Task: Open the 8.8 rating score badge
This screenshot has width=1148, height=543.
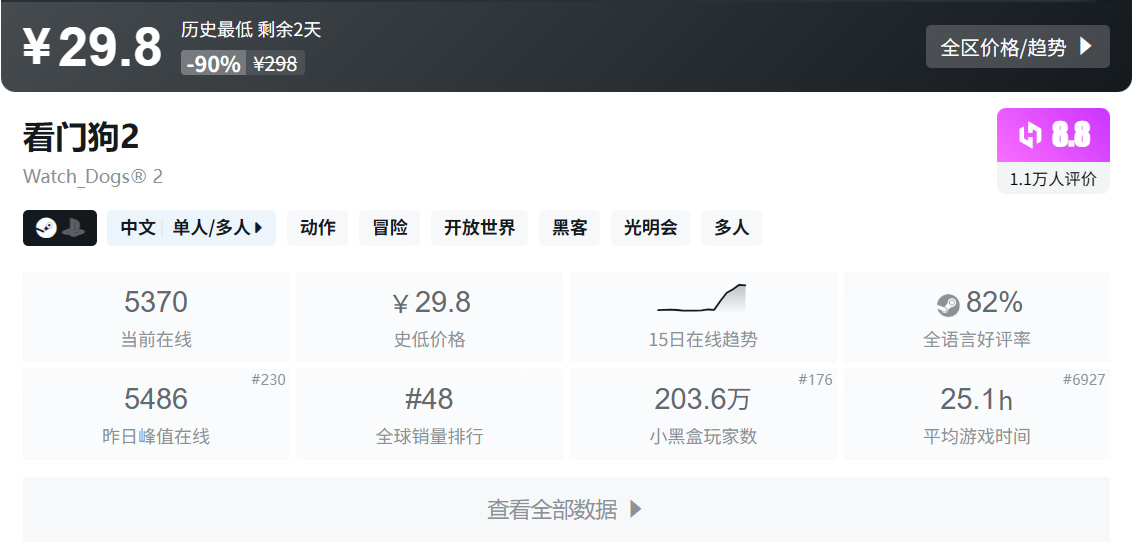Action: coord(1053,135)
